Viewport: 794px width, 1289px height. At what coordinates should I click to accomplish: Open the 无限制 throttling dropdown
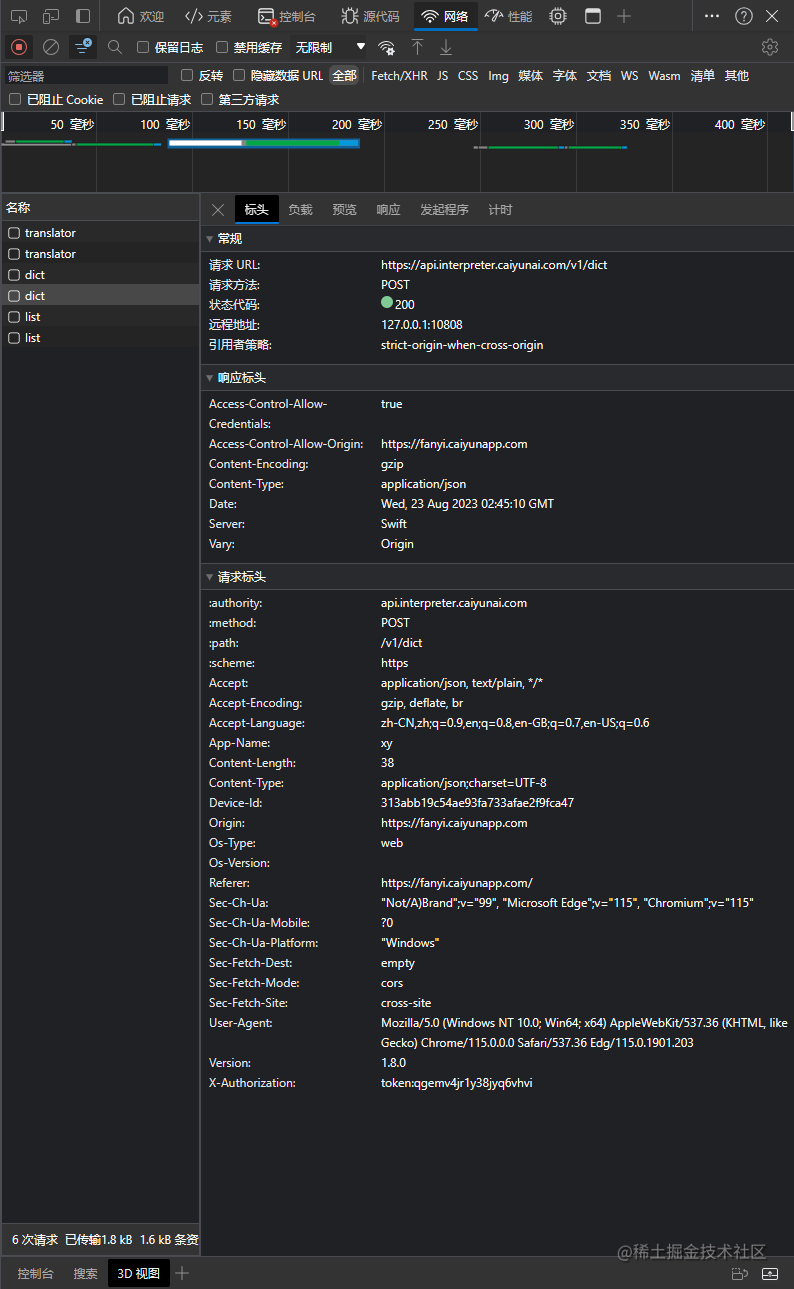[x=330, y=47]
